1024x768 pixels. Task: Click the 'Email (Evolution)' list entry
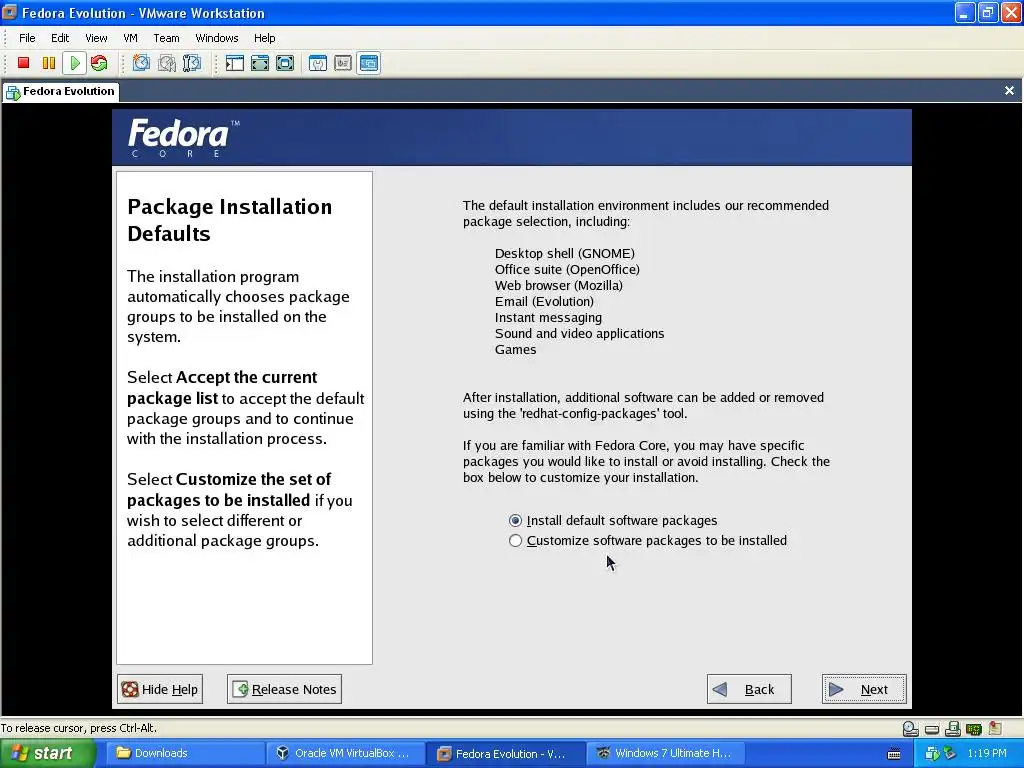click(544, 302)
